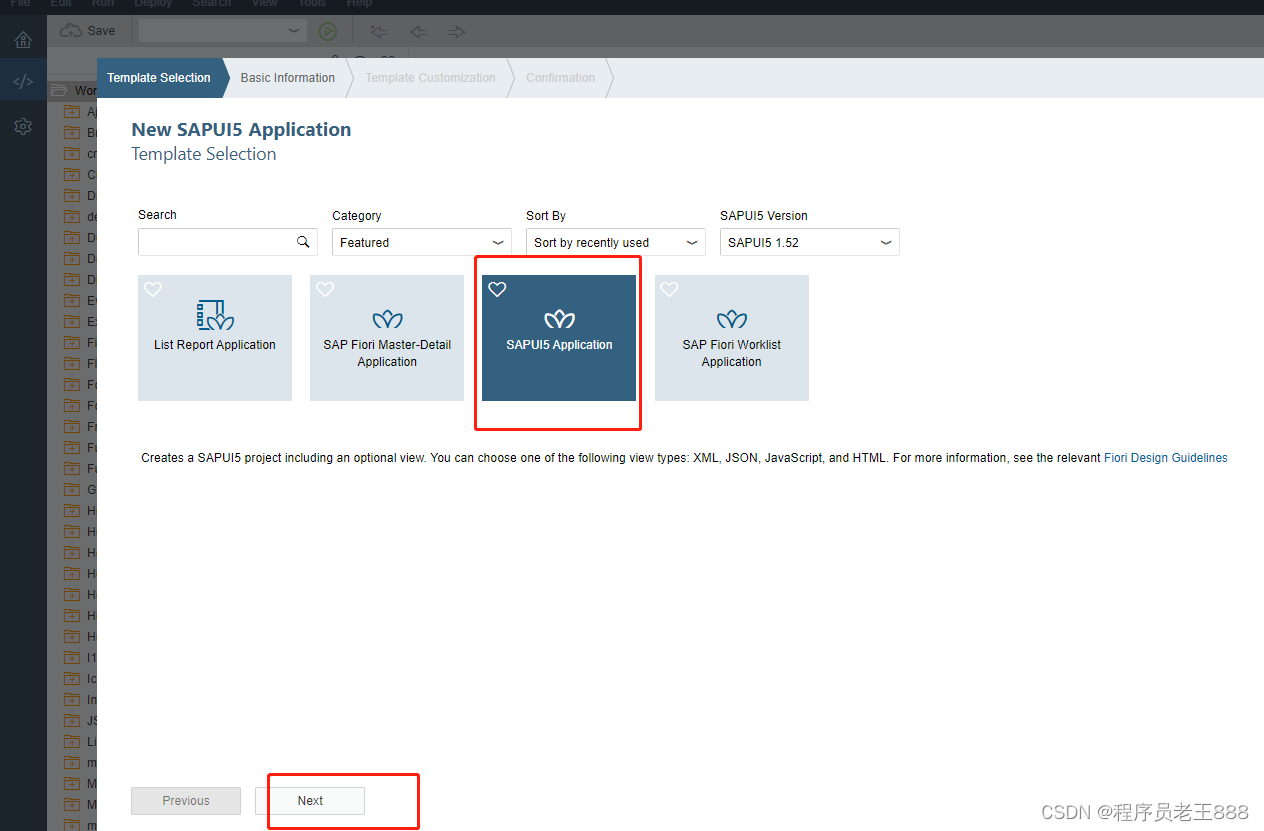The image size is (1264, 831).
Task: Click the last edit location arrow icon
Action: coord(379,32)
